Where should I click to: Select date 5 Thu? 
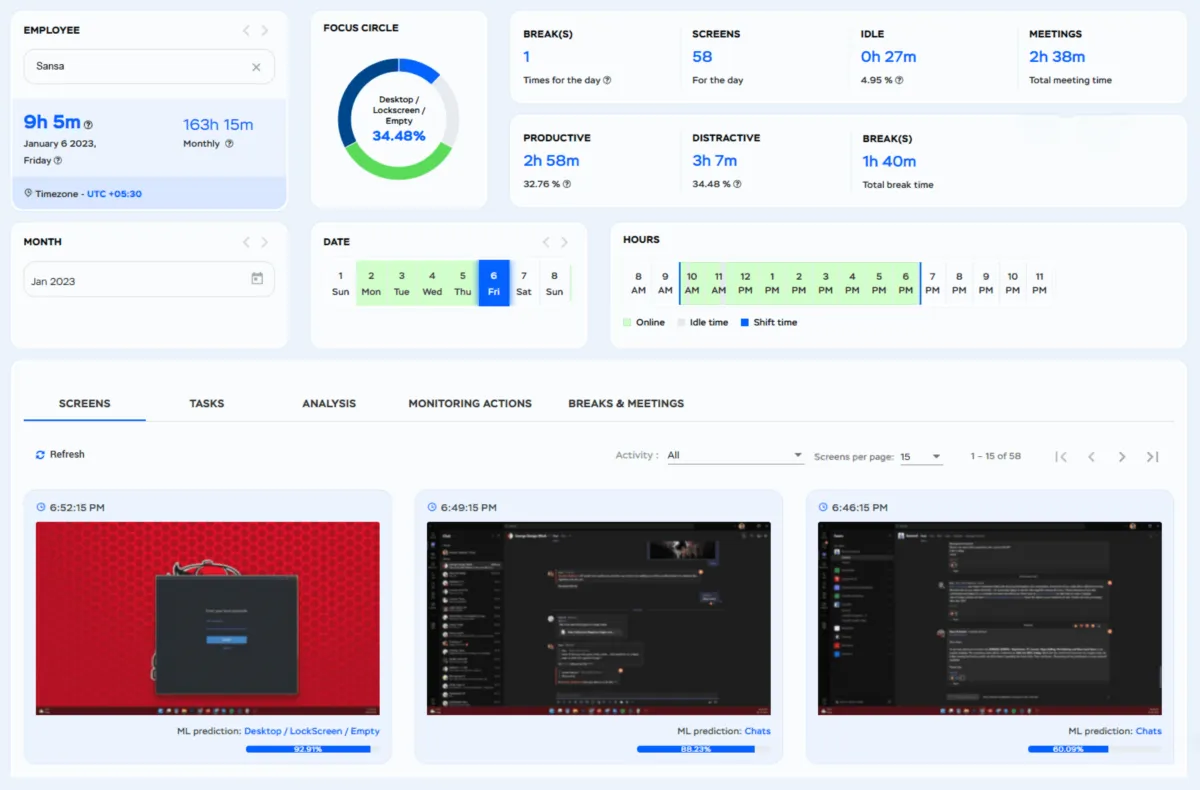point(462,283)
